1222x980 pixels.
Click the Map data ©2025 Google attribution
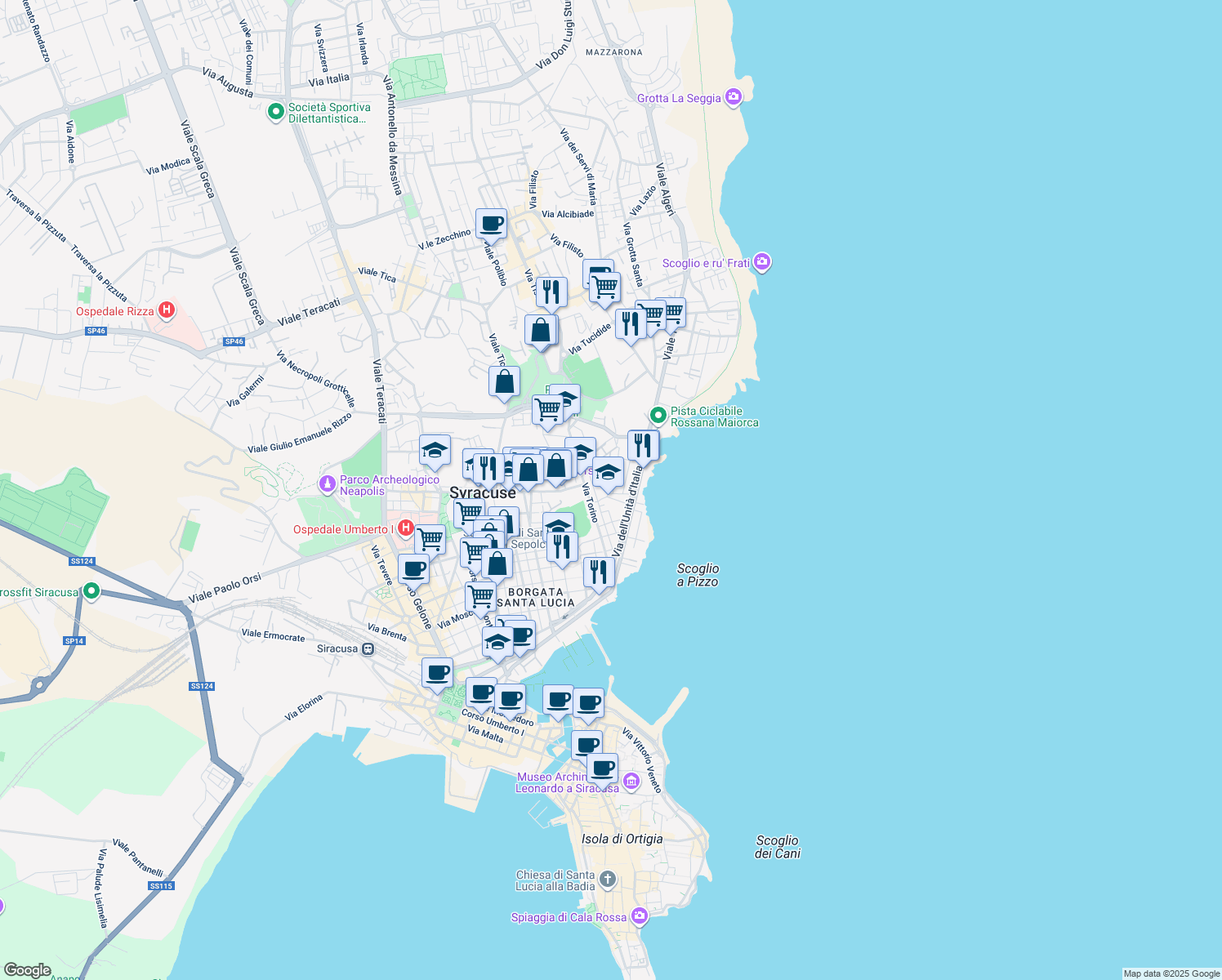pos(1171,973)
